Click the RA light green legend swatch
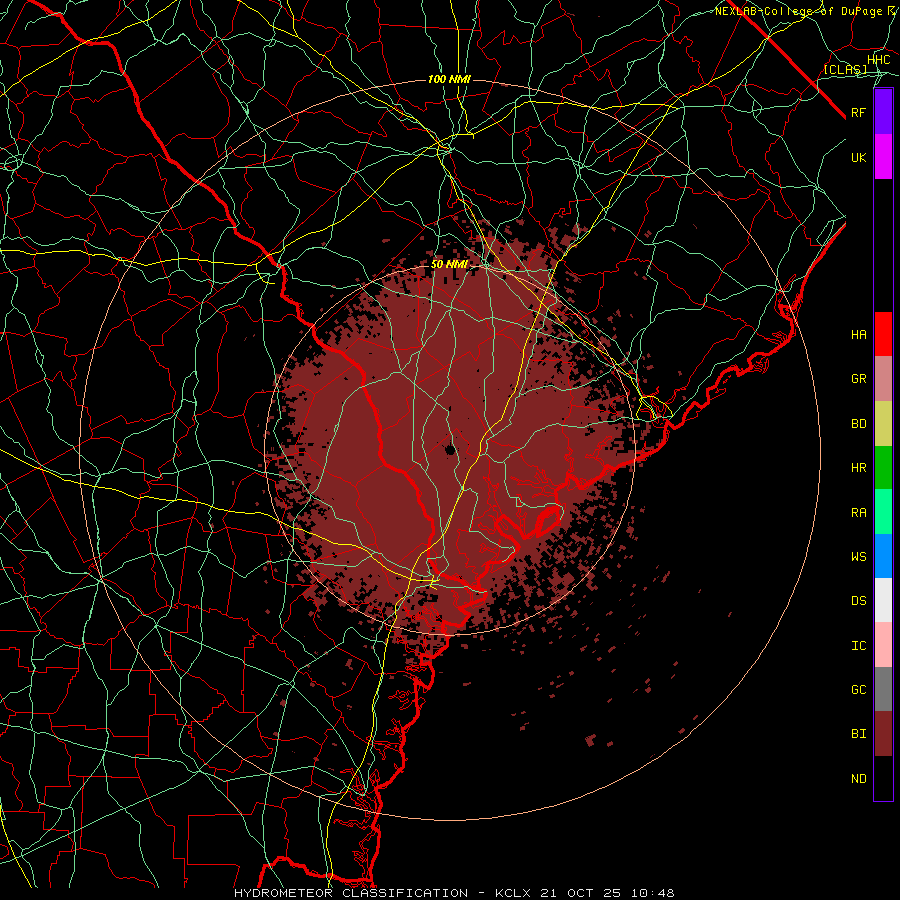 coord(883,512)
